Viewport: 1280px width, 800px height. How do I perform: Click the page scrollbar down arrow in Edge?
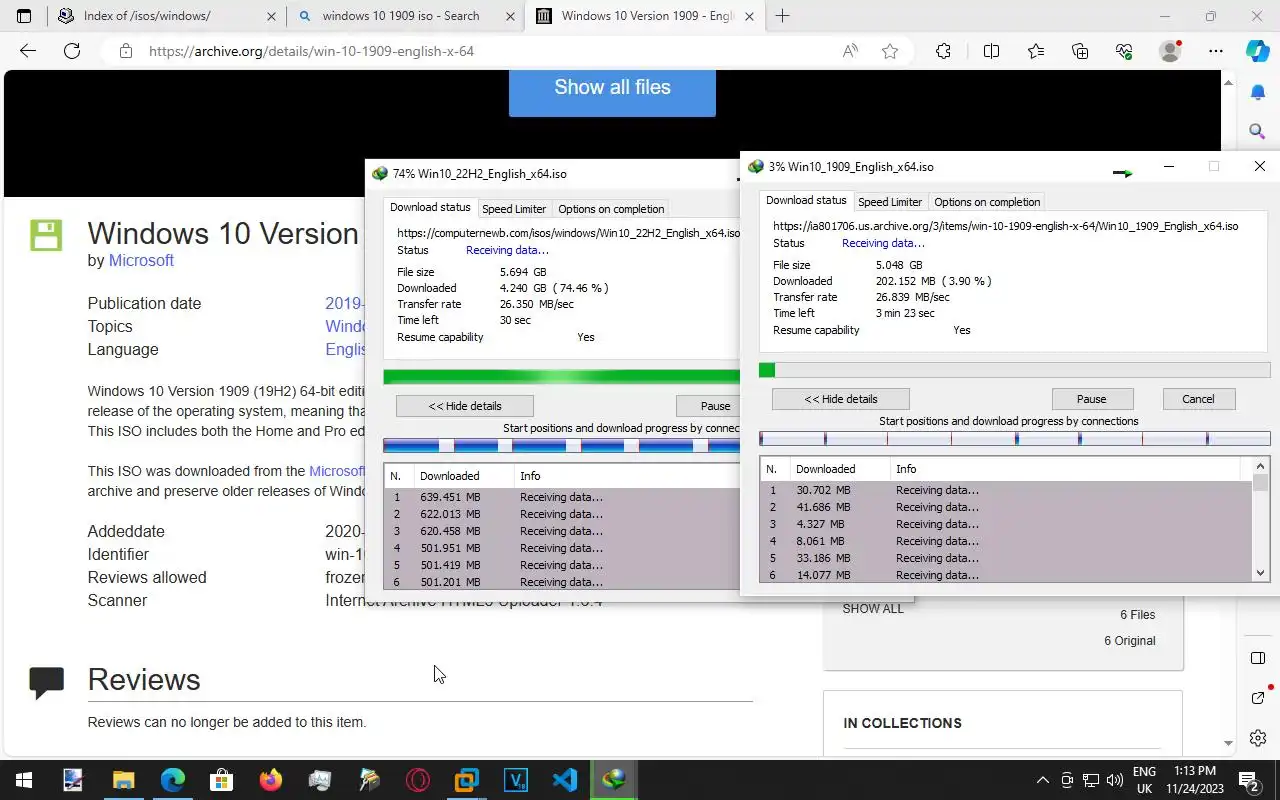[x=1229, y=743]
